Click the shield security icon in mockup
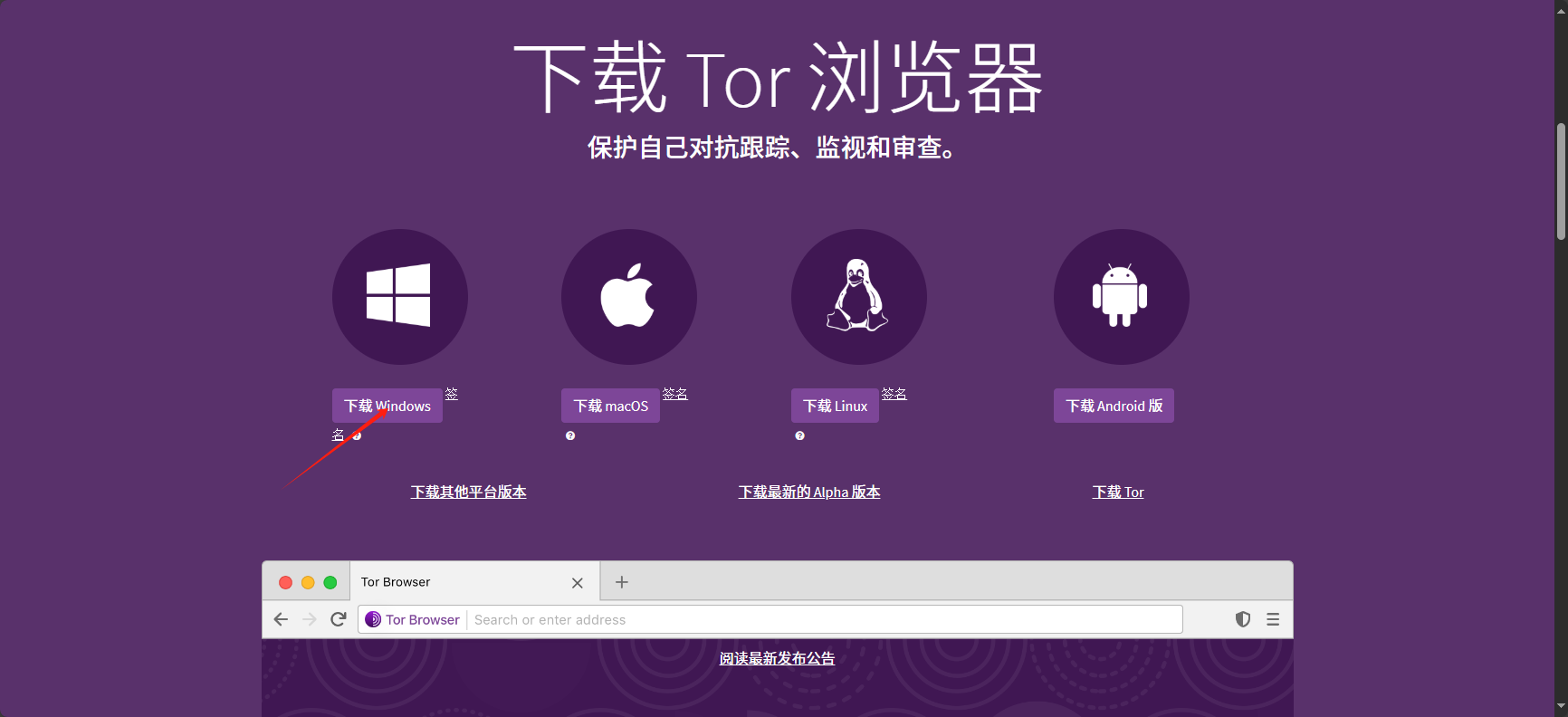The width and height of the screenshot is (1568, 717). click(1243, 619)
